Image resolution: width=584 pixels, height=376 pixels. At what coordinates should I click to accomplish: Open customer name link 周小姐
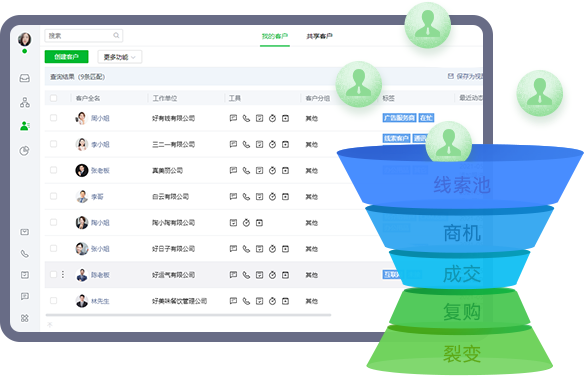pos(100,118)
